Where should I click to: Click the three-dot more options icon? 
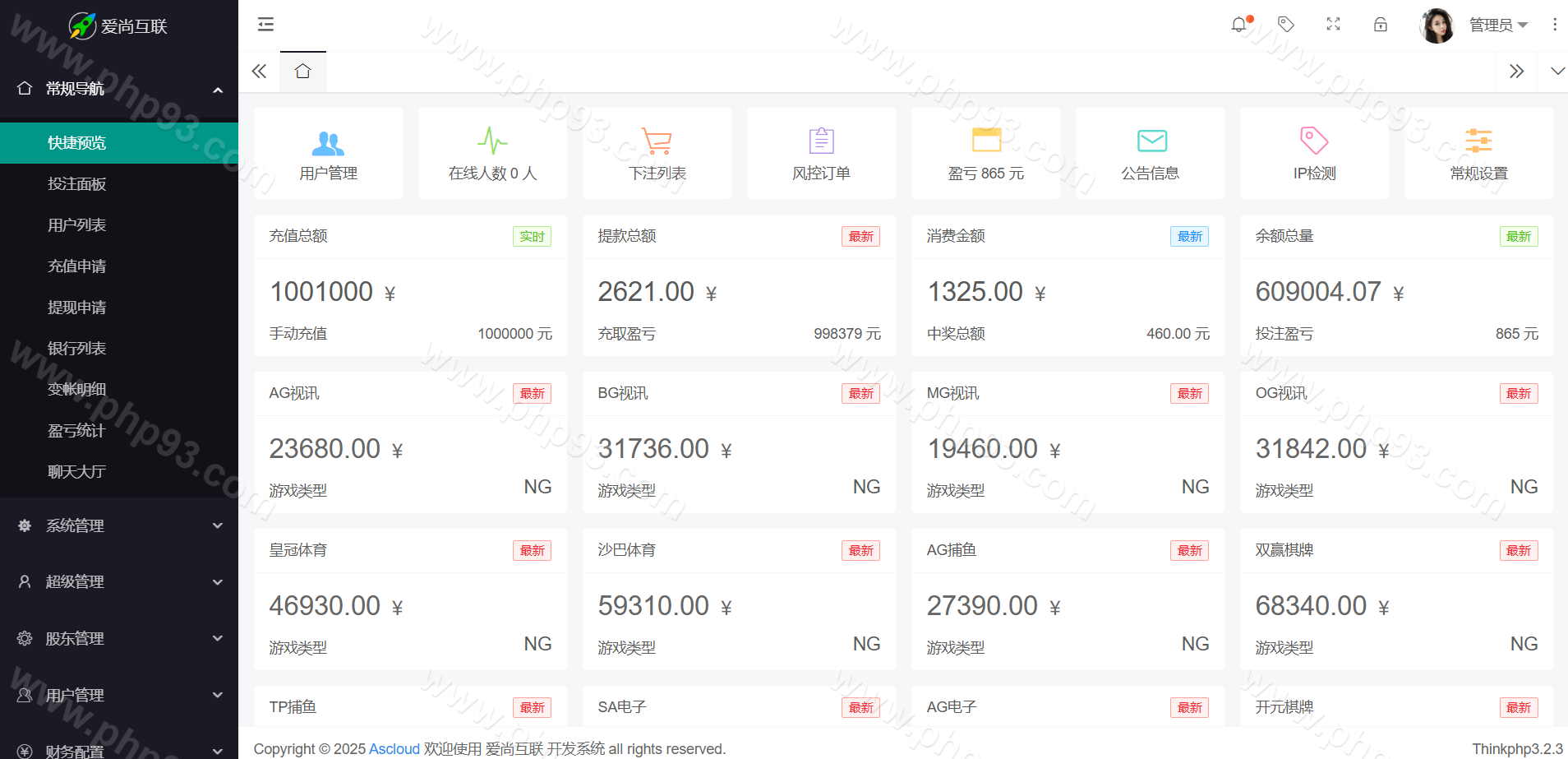tap(1554, 25)
